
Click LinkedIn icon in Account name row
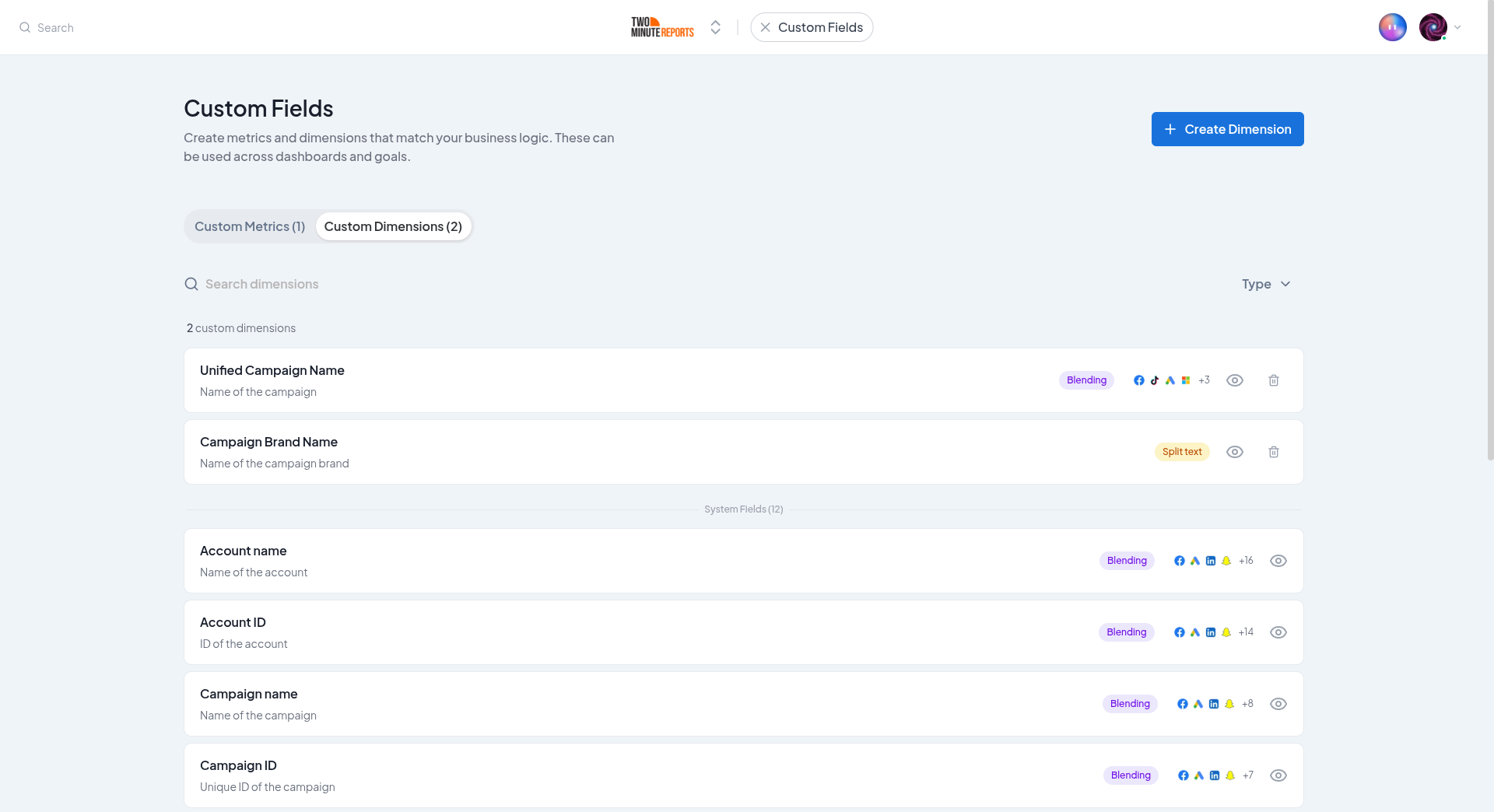click(1211, 561)
